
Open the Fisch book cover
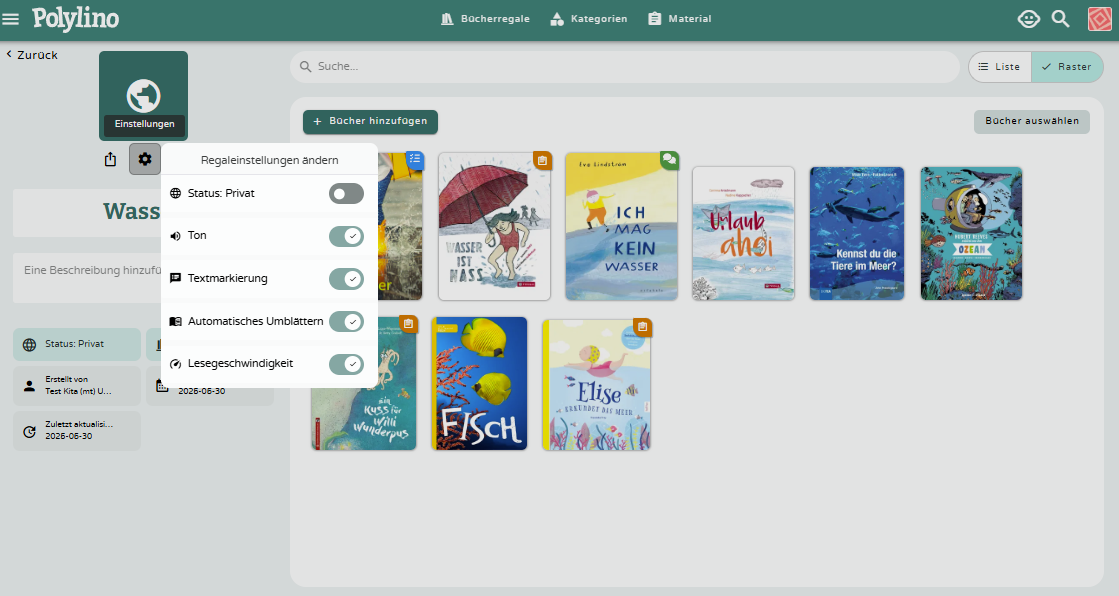480,383
